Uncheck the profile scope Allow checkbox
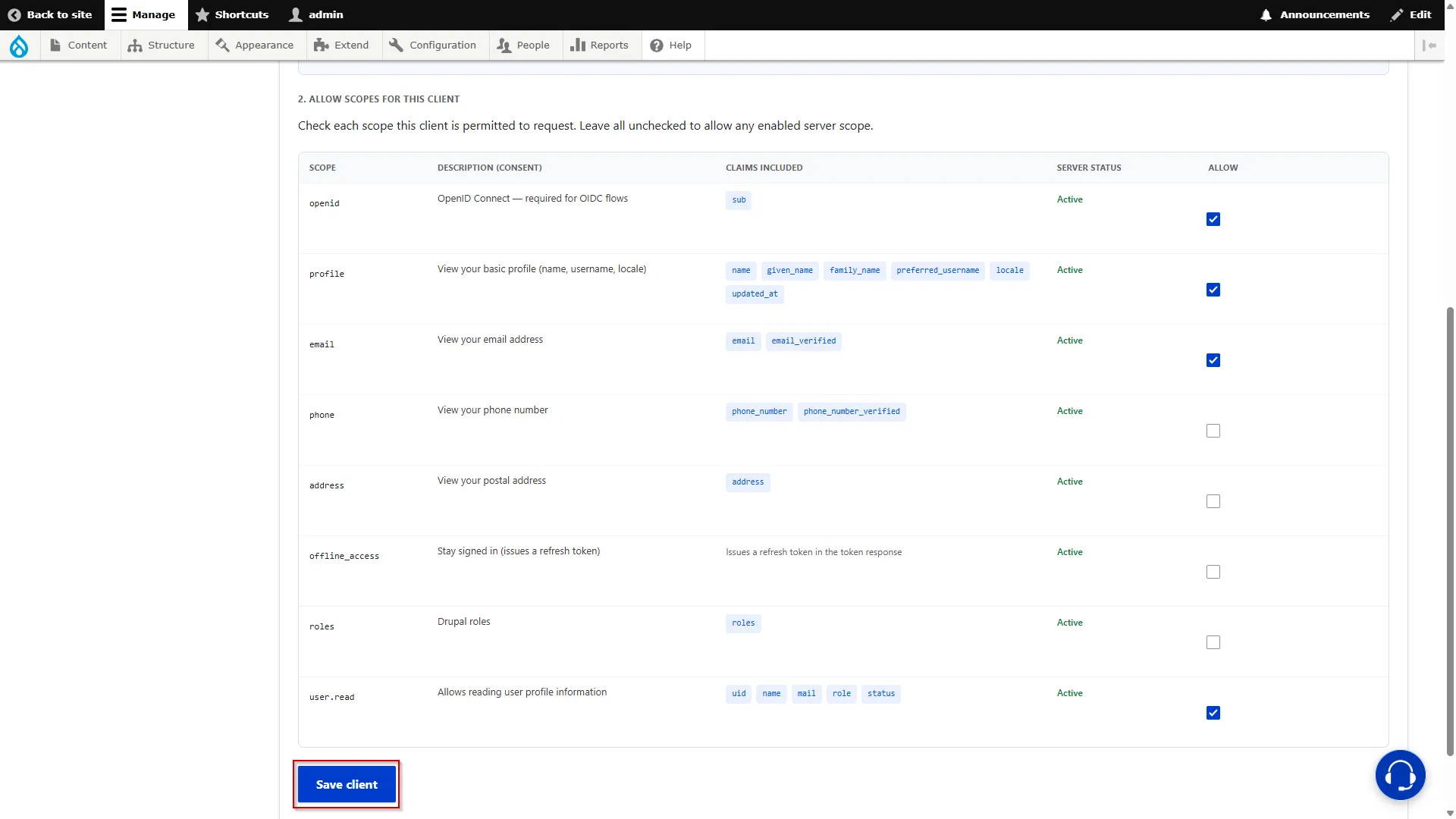 (1213, 290)
